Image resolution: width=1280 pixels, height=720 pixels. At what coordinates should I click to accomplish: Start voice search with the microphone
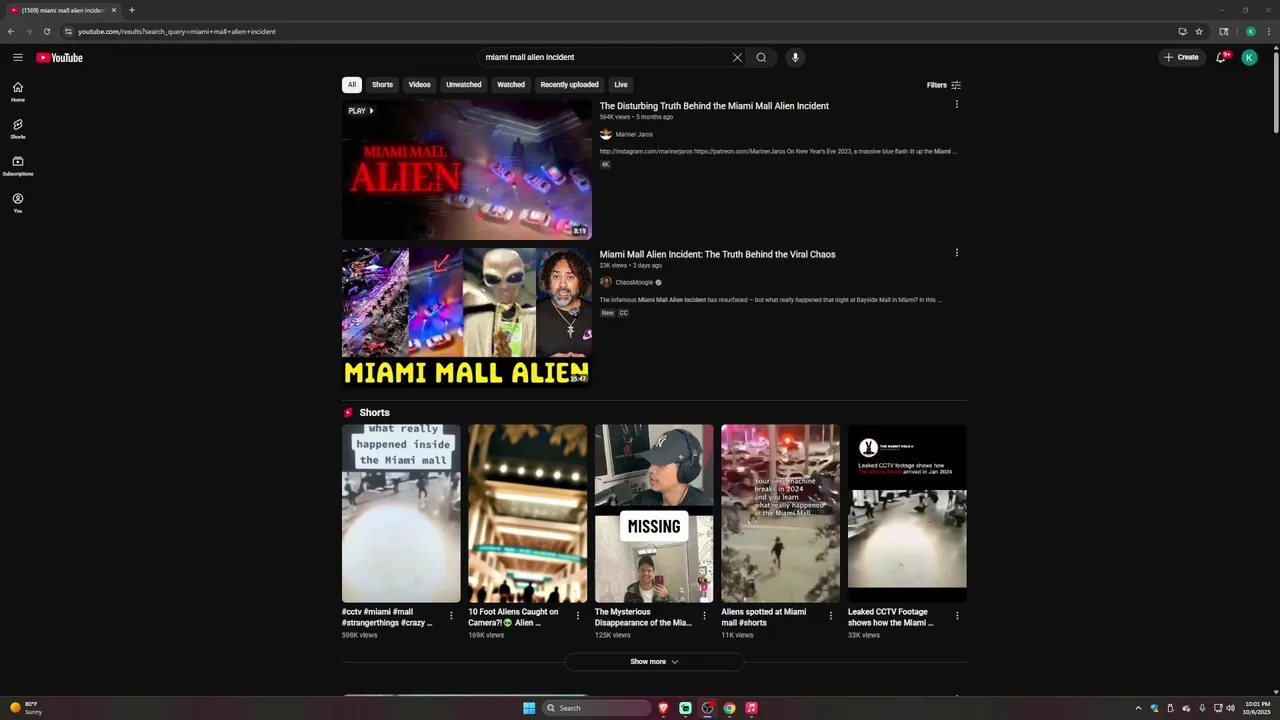tap(795, 57)
